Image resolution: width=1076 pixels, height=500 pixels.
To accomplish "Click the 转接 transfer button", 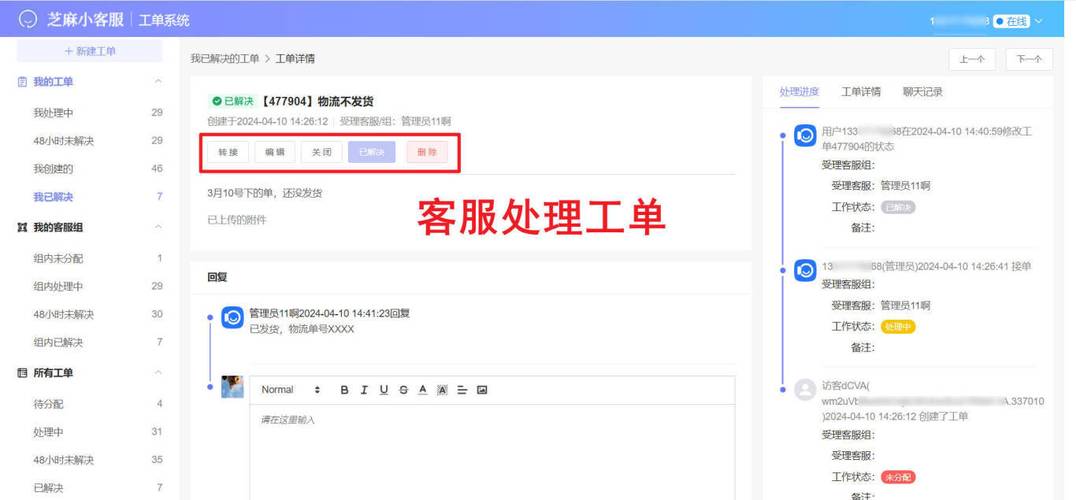I will pyautogui.click(x=228, y=152).
